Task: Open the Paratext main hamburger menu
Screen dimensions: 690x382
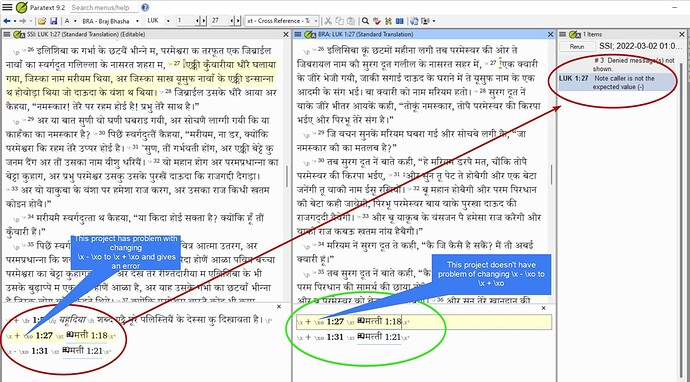Action: click(7, 7)
